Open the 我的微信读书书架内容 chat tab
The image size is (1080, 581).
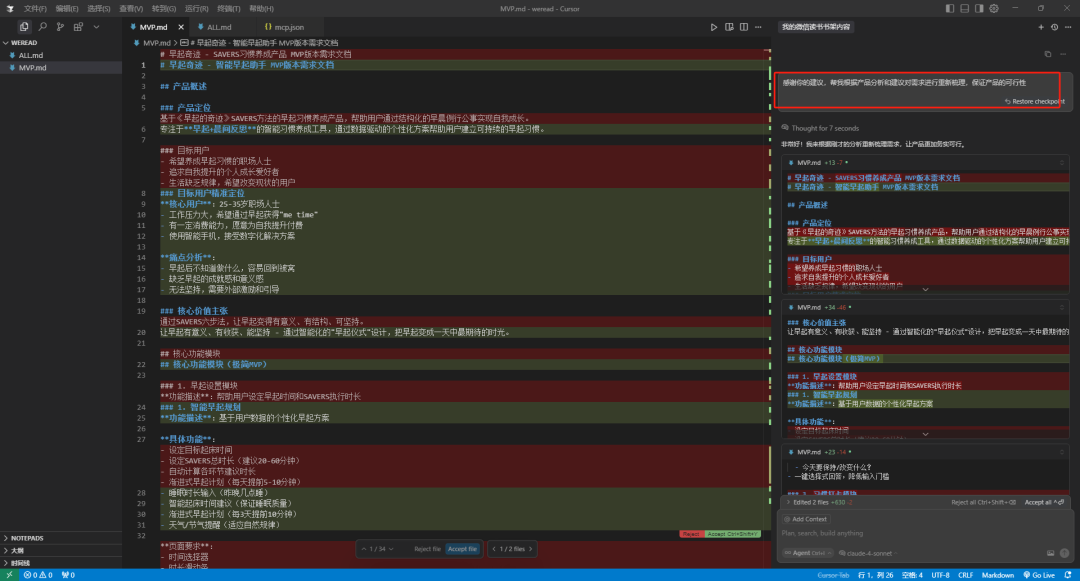tap(816, 27)
